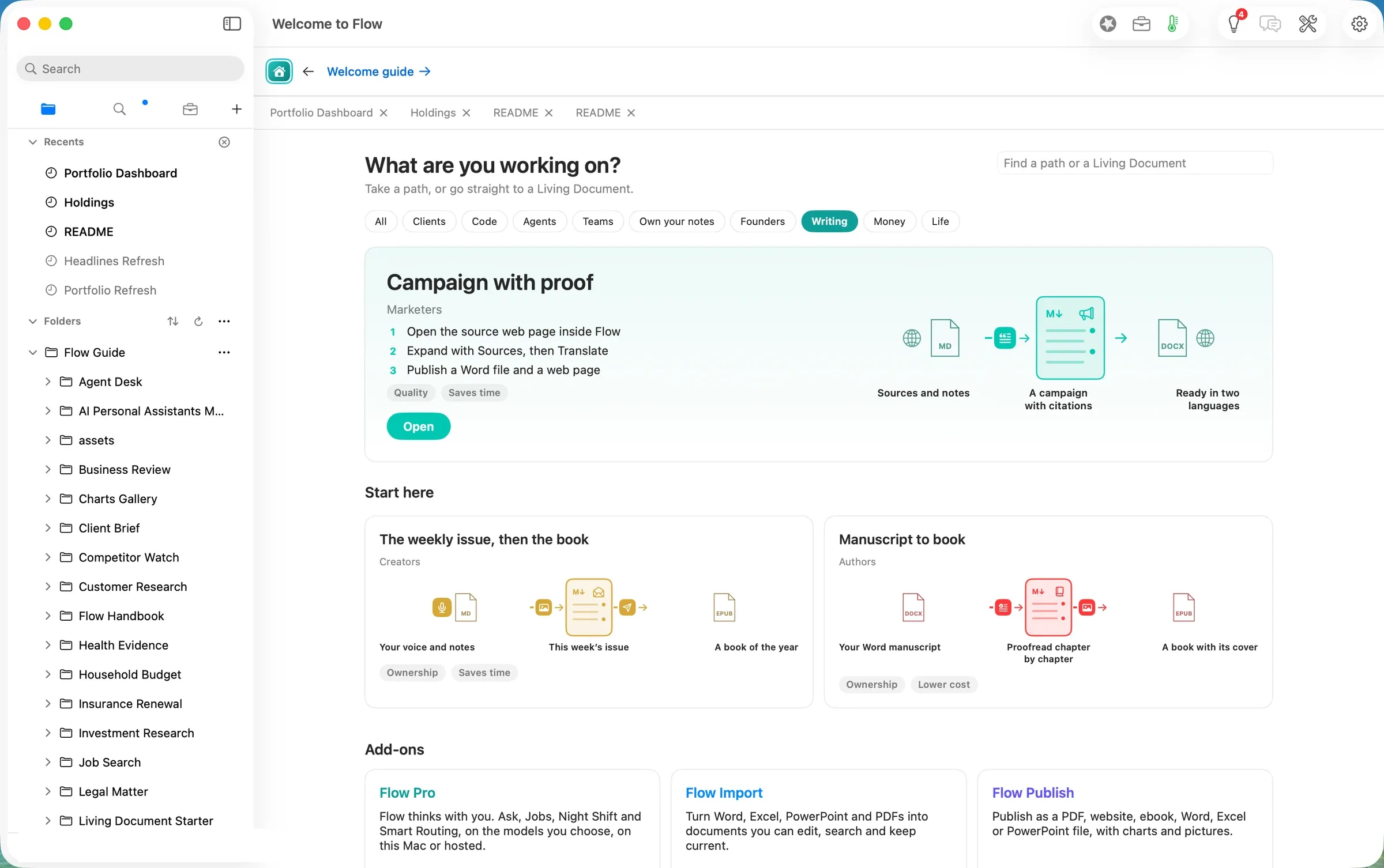Viewport: 1384px width, 868px height.
Task: Clear Recents with the circled X
Action: (x=224, y=142)
